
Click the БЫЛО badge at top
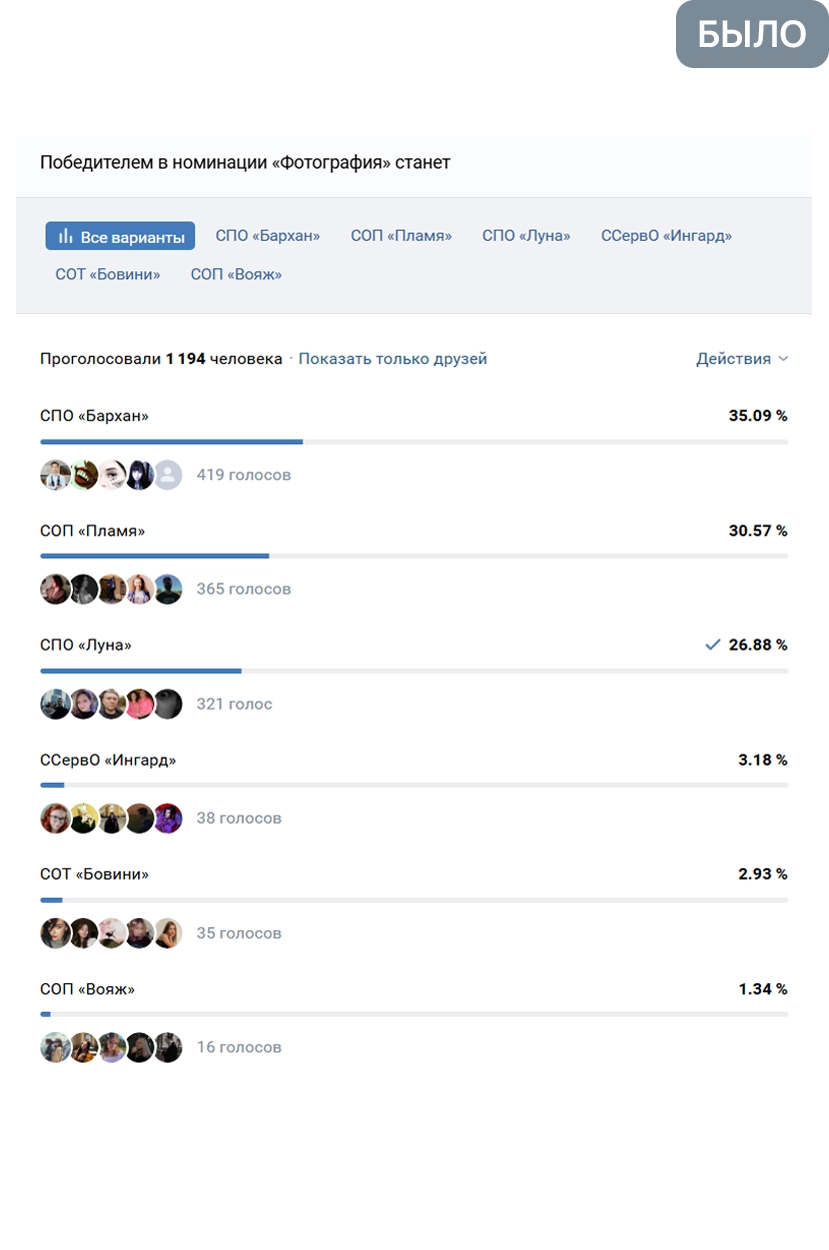752,34
